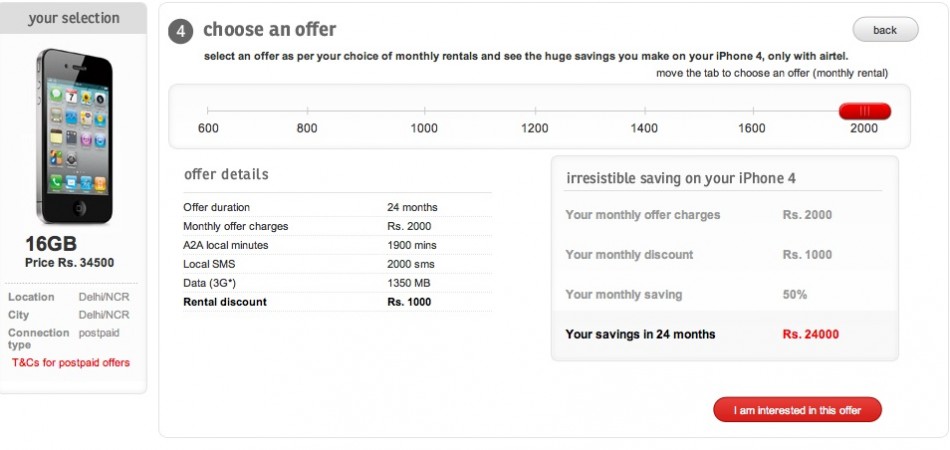The height and width of the screenshot is (450, 950).
Task: Click 'Your savings in 24 months' row
Action: pyautogui.click(x=724, y=334)
